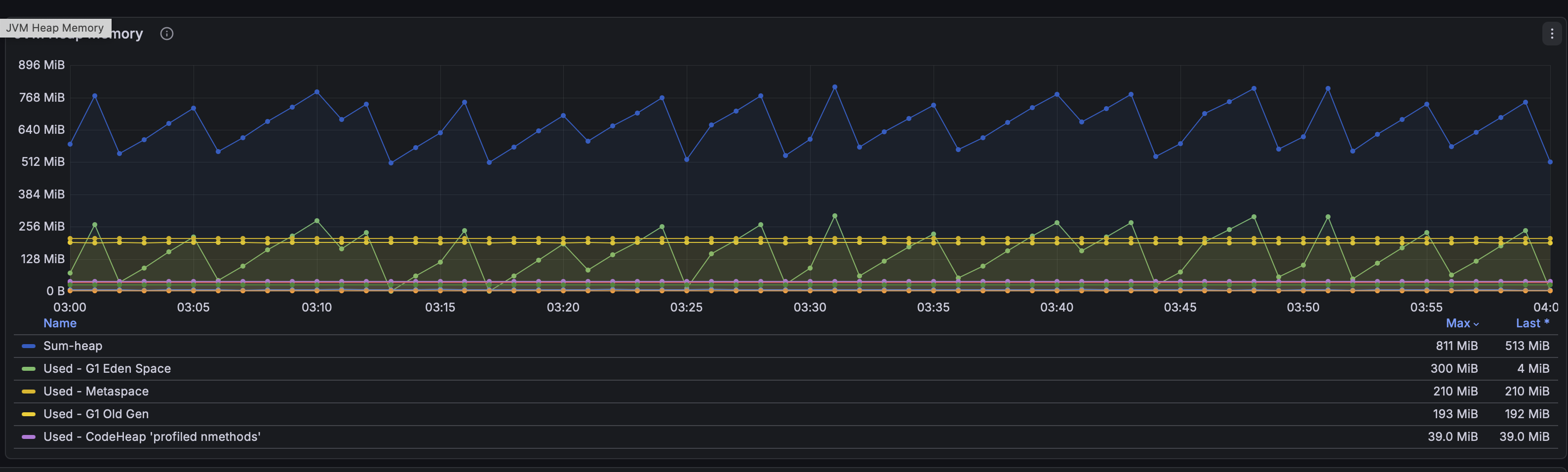Click the JVM Heap Memory panel title
Viewport: 1568px width, 472px height.
click(x=78, y=34)
